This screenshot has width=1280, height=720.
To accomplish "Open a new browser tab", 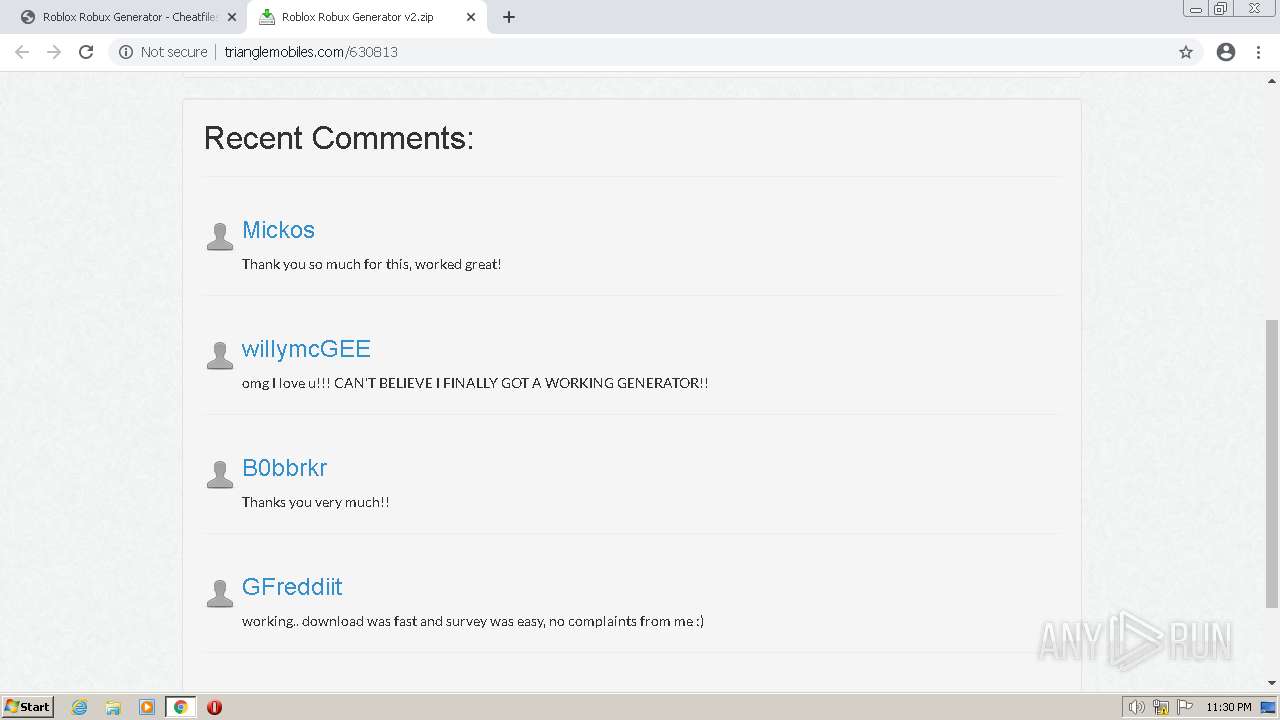I will [508, 17].
